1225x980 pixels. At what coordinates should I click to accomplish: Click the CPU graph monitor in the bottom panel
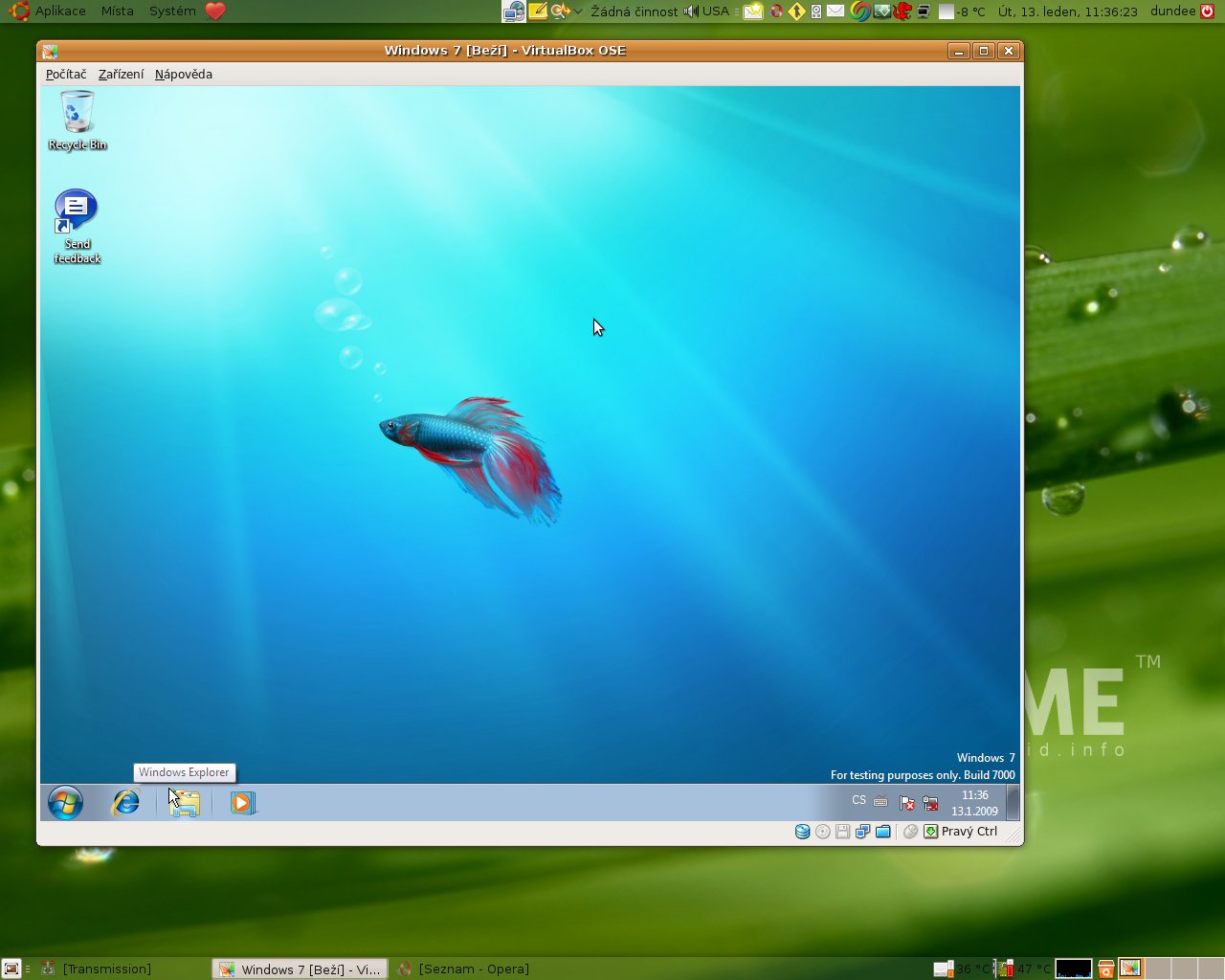tap(1074, 969)
